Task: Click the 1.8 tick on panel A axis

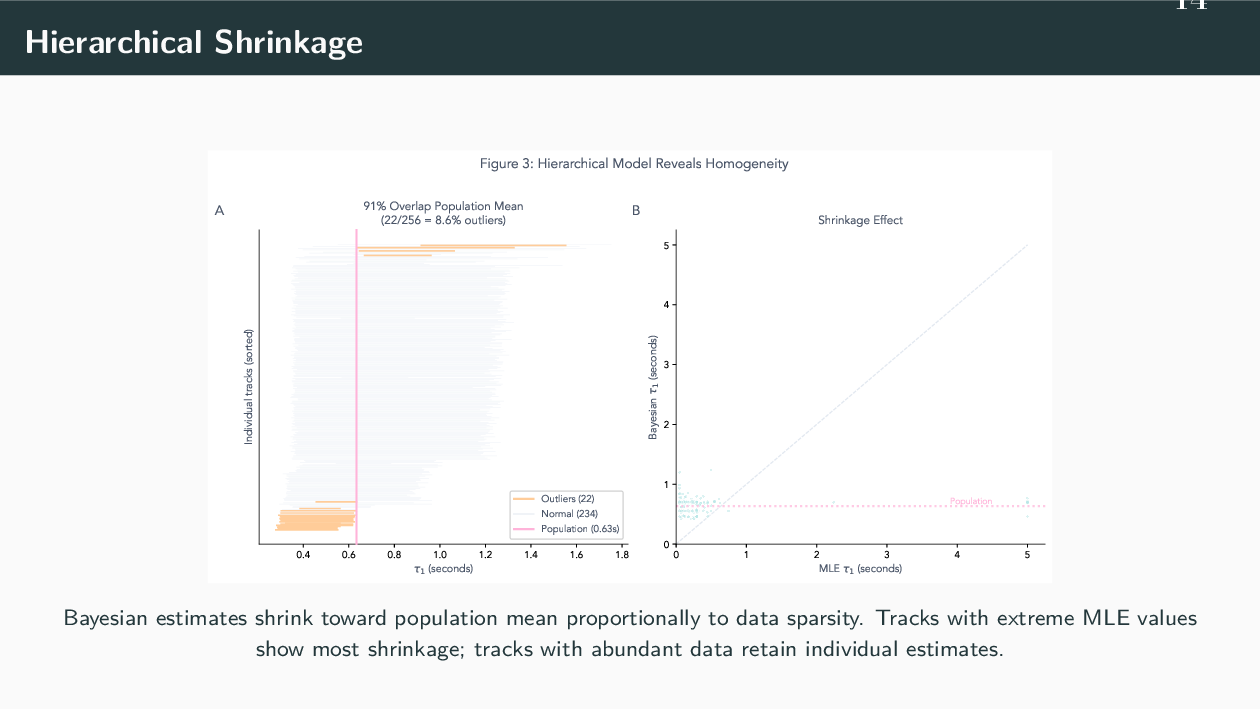Action: coord(622,554)
